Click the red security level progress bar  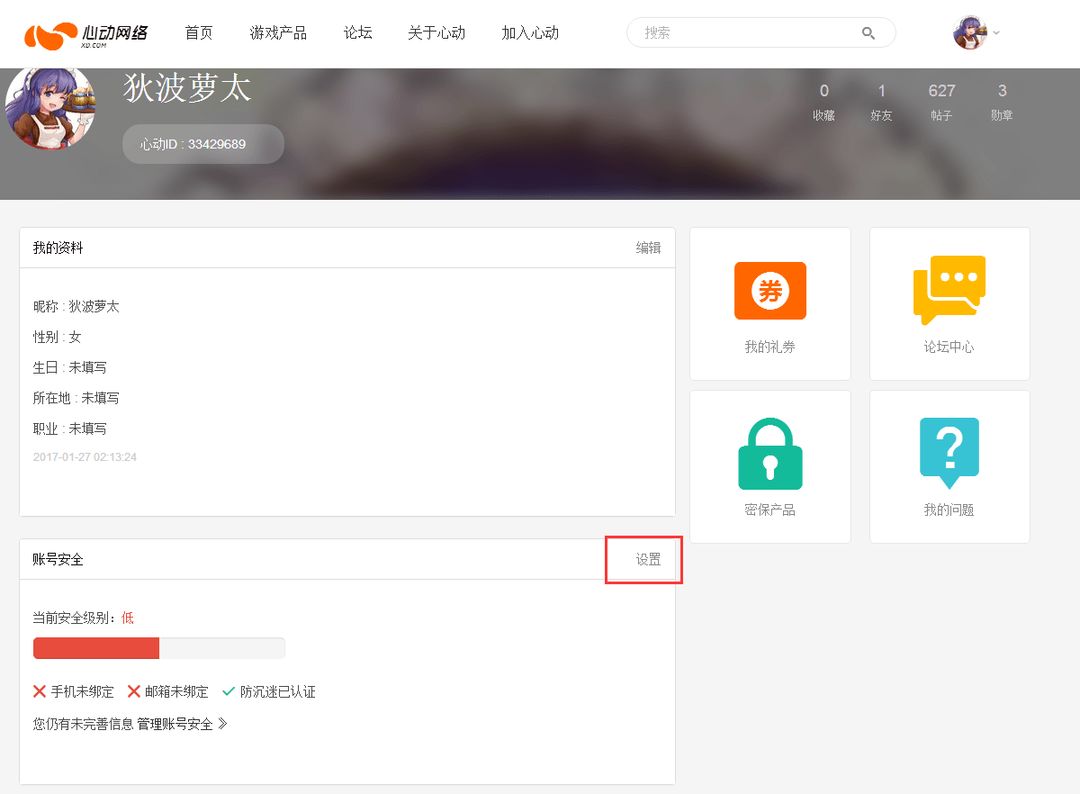pyautogui.click(x=159, y=648)
